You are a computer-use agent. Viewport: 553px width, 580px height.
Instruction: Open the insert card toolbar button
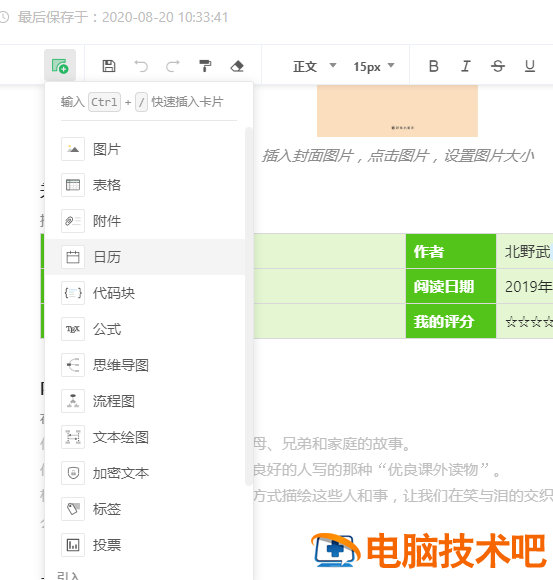point(60,65)
